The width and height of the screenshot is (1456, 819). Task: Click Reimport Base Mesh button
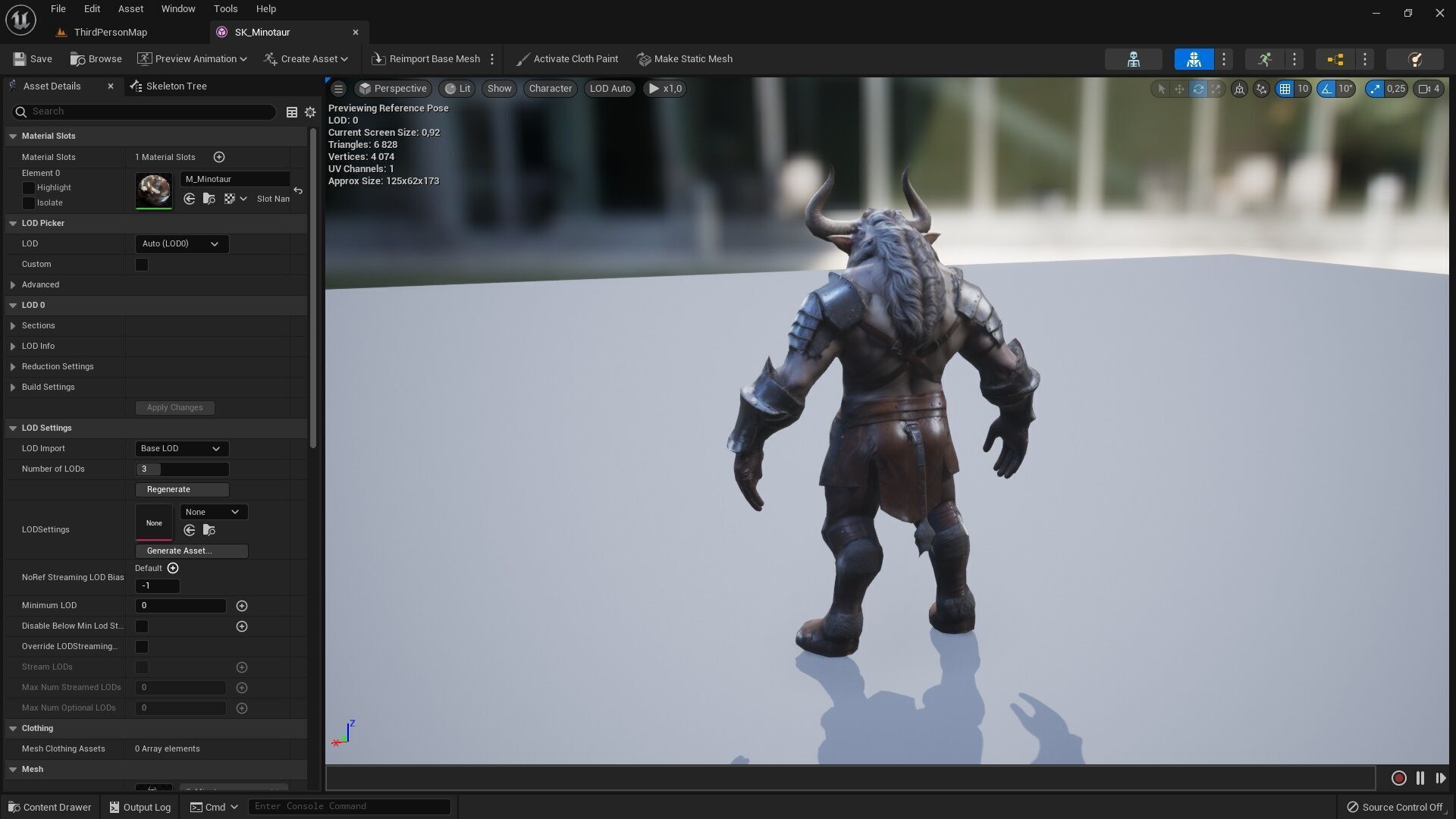pyautogui.click(x=426, y=59)
